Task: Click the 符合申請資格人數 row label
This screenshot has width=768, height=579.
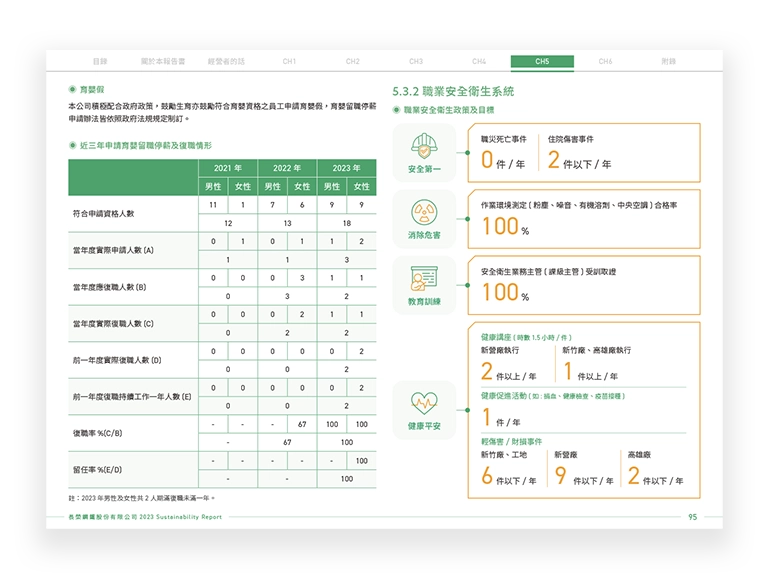Action: [103, 214]
